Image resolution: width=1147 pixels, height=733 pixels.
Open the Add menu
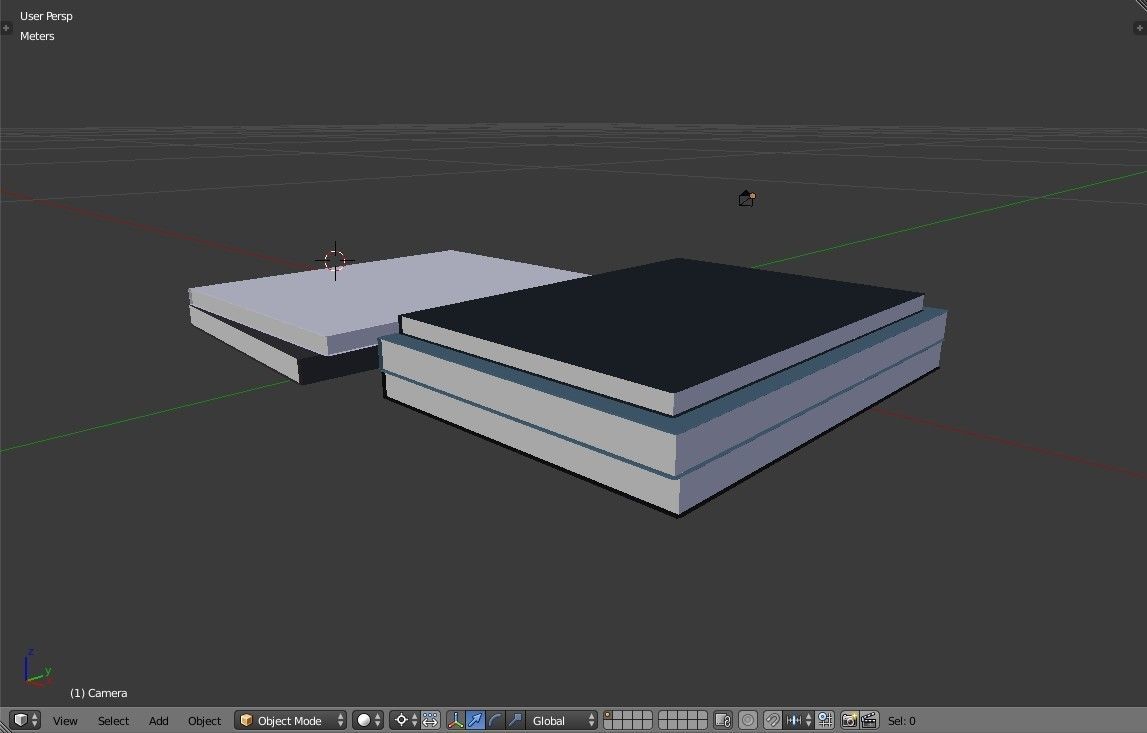click(x=159, y=721)
